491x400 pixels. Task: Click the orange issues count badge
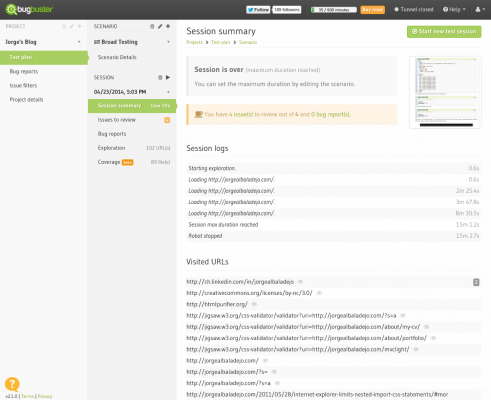[167, 120]
